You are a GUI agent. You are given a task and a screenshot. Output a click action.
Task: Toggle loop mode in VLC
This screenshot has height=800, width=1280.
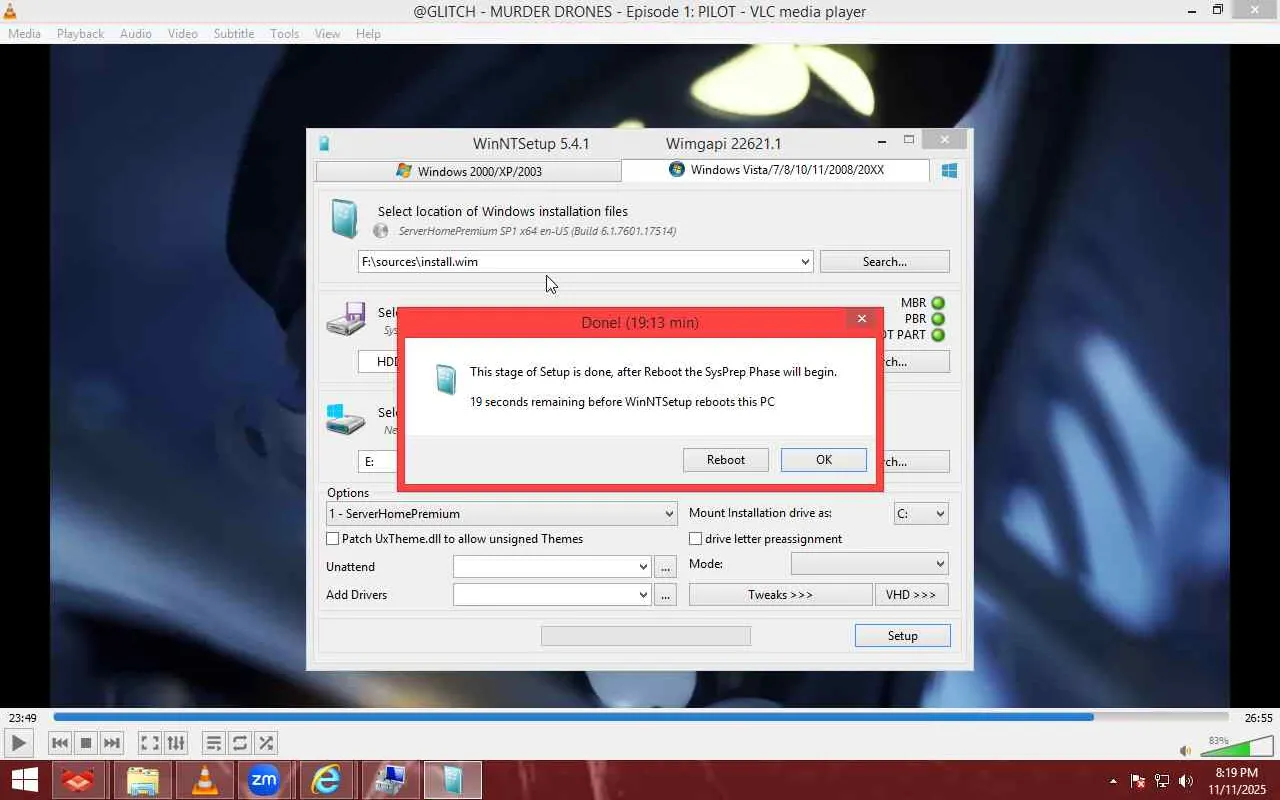coord(240,743)
